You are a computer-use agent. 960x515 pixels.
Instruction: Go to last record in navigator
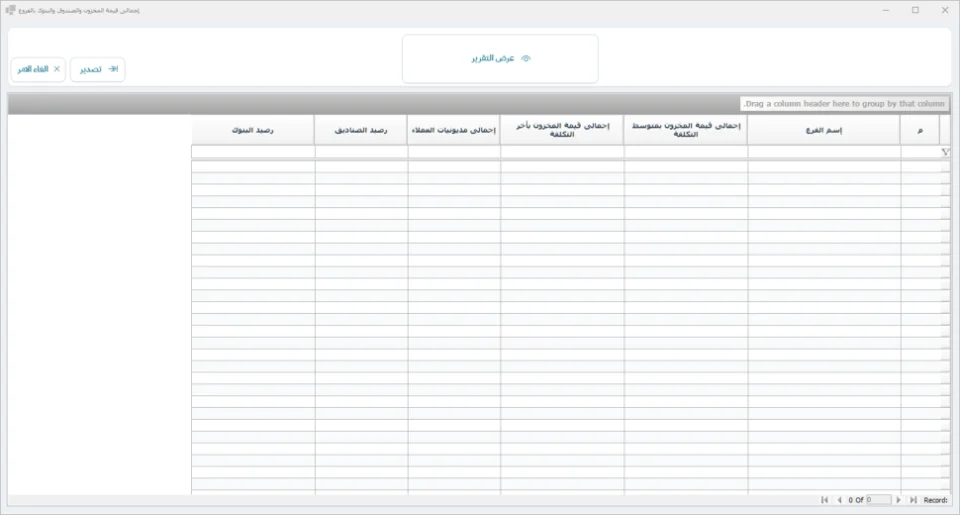(x=913, y=500)
